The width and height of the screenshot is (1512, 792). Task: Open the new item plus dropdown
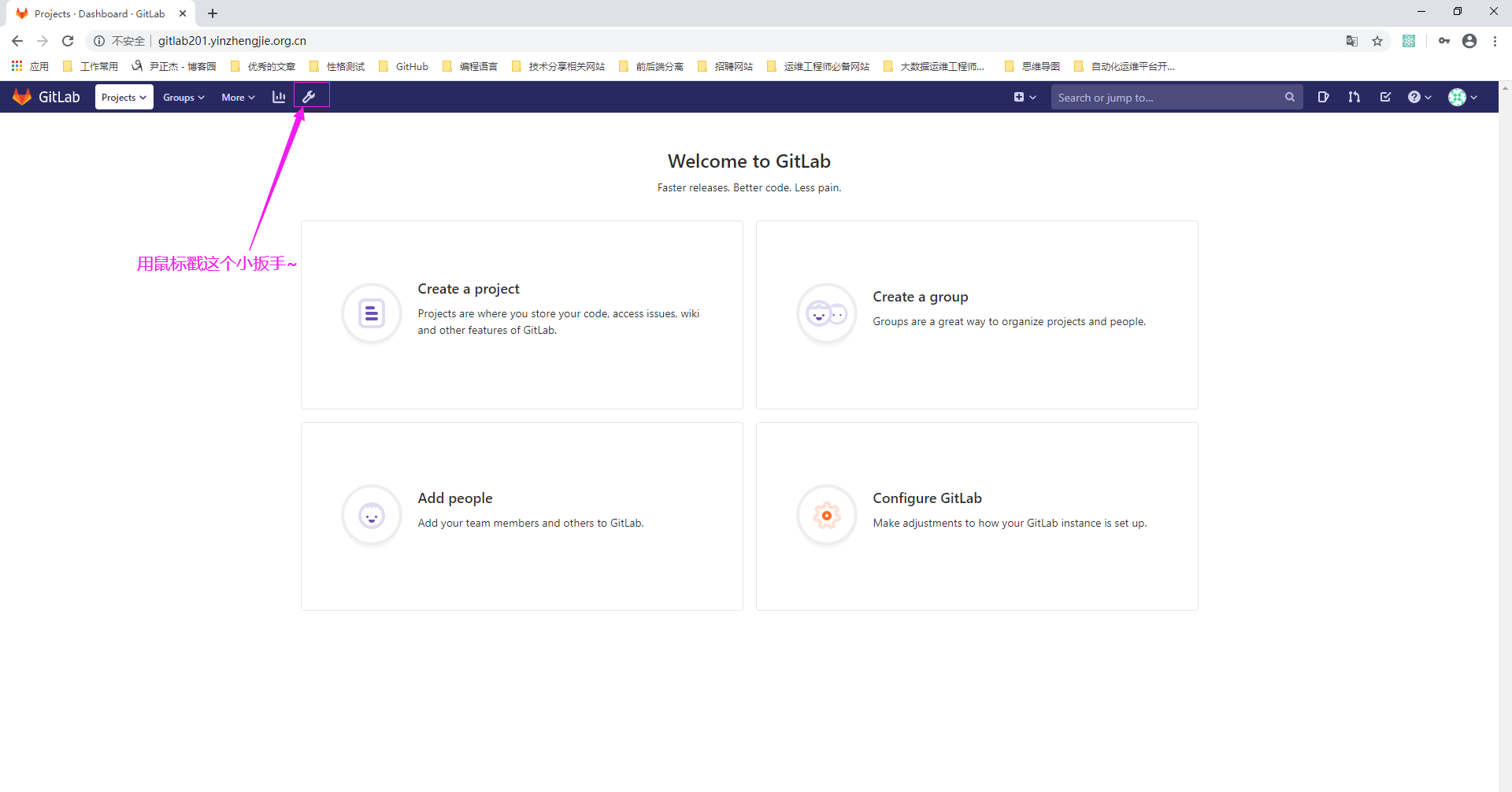(1025, 97)
